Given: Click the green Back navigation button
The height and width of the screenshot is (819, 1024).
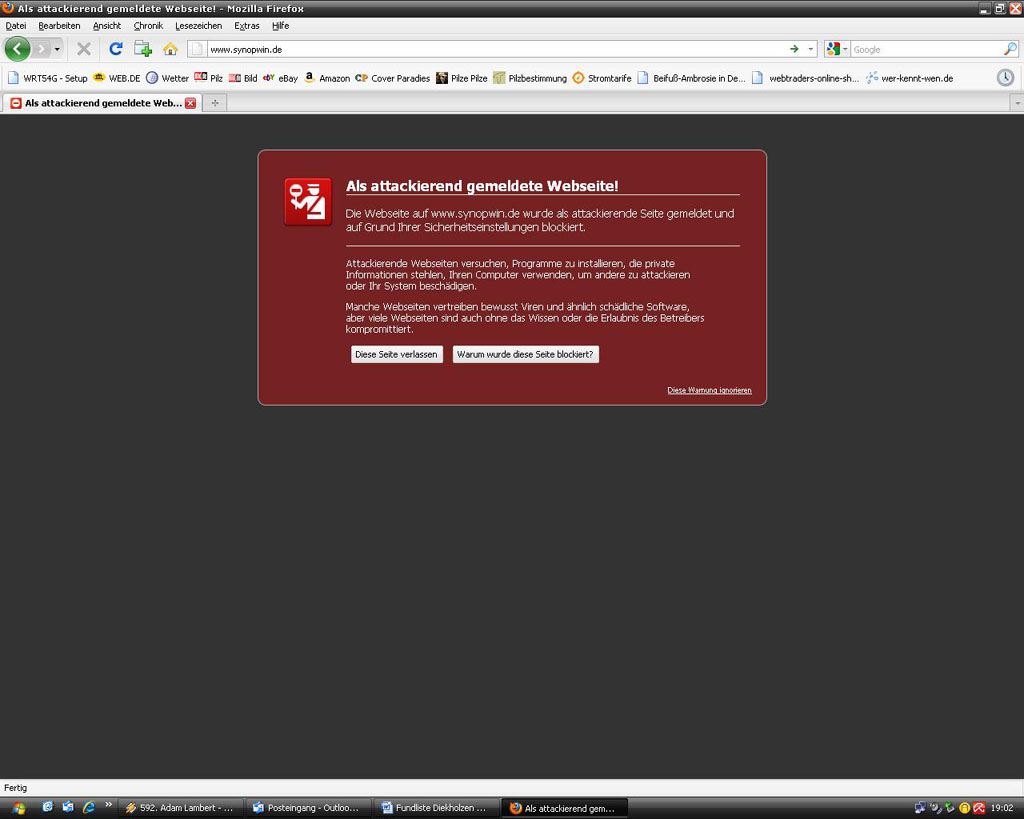Looking at the screenshot, I should 17,49.
